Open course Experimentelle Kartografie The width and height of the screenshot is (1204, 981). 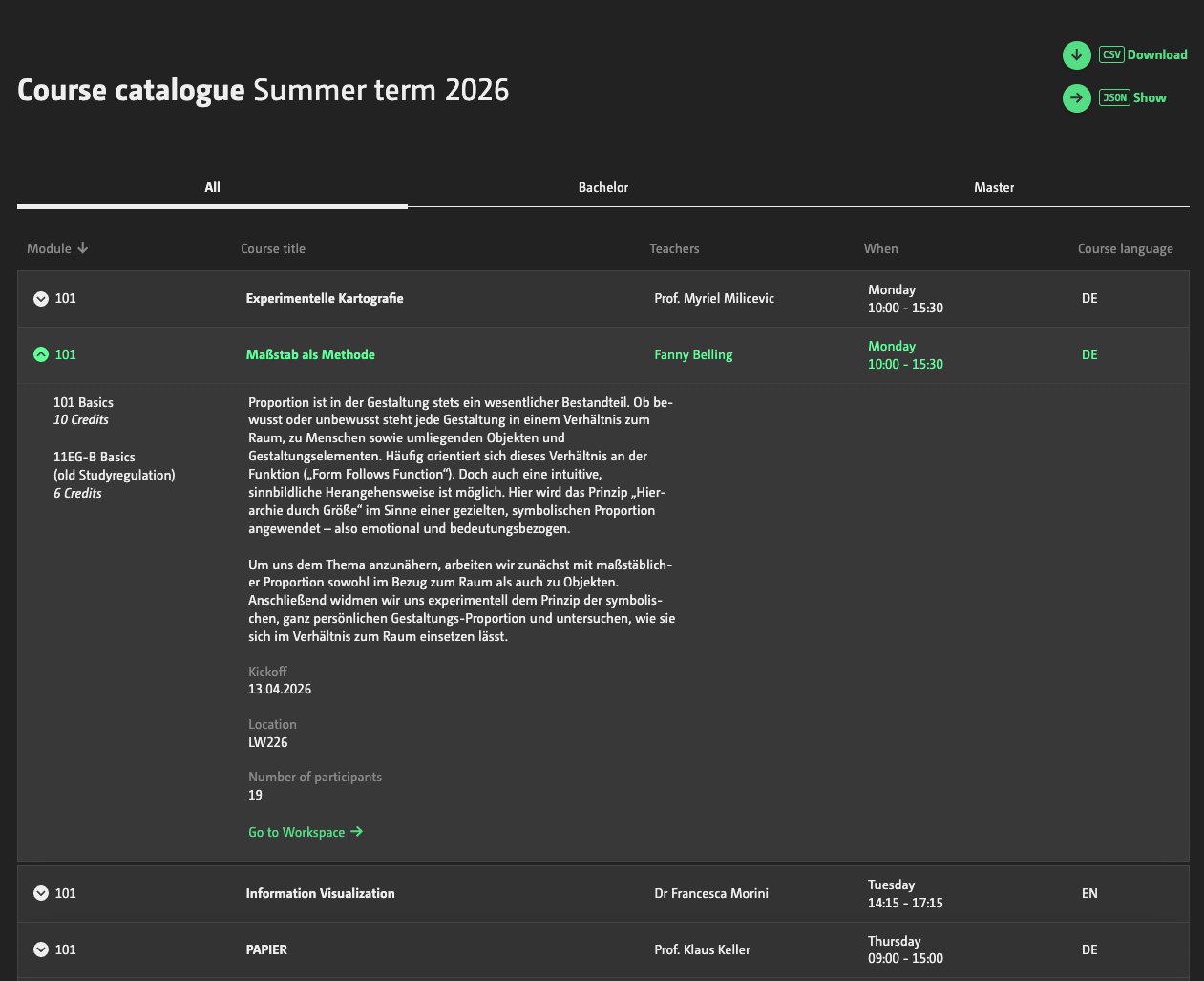(325, 299)
